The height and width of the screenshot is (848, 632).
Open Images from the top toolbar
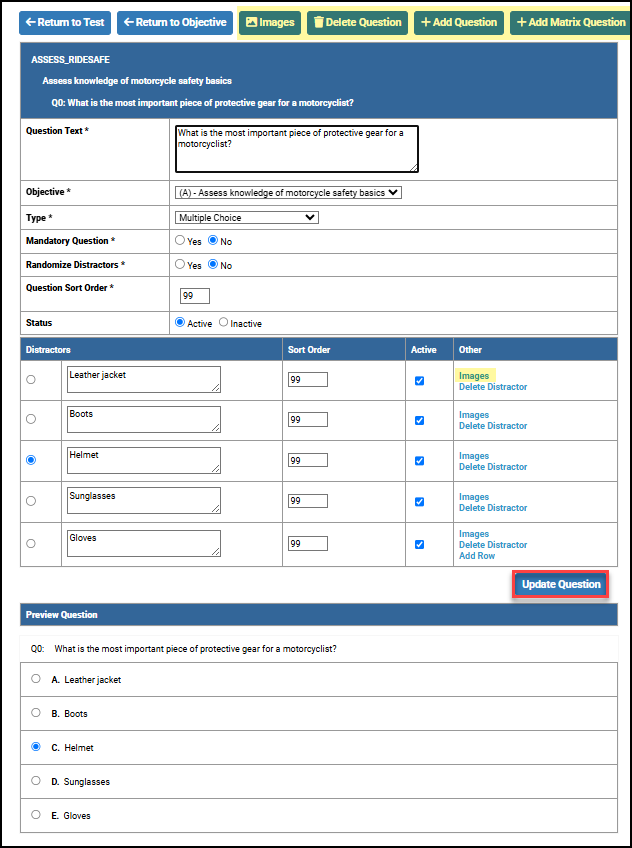coord(270,22)
